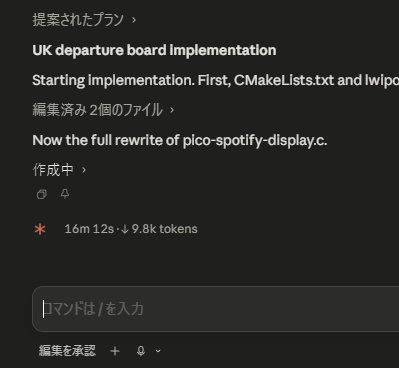This screenshot has height=368, width=399.
Task: Copy the response with the copy icon
Action: 42,194
